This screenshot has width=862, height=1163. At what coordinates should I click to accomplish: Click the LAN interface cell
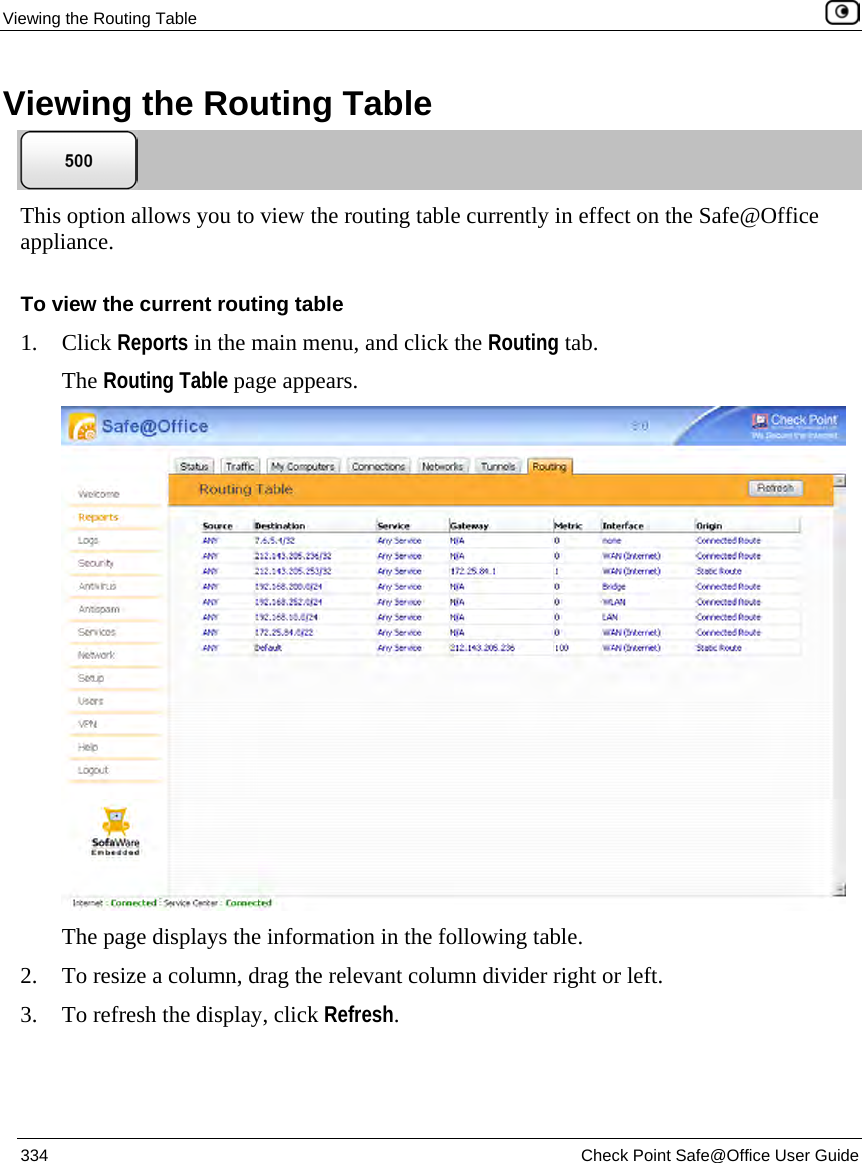point(610,617)
